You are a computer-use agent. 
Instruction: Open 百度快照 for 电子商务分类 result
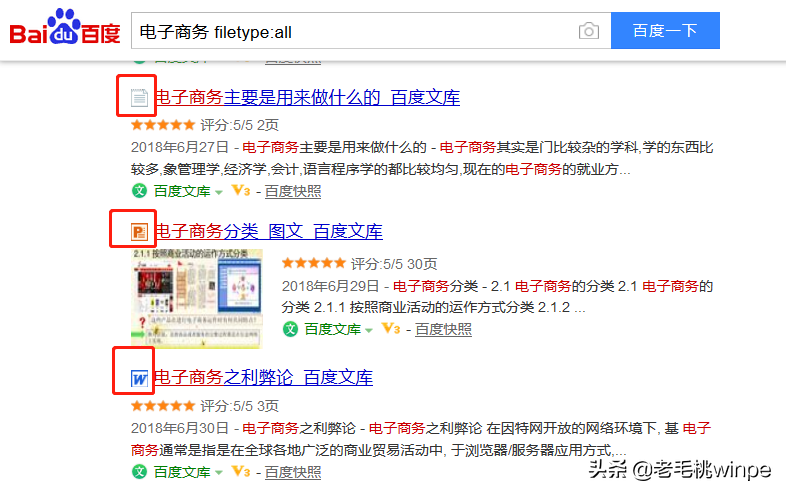[x=443, y=329]
